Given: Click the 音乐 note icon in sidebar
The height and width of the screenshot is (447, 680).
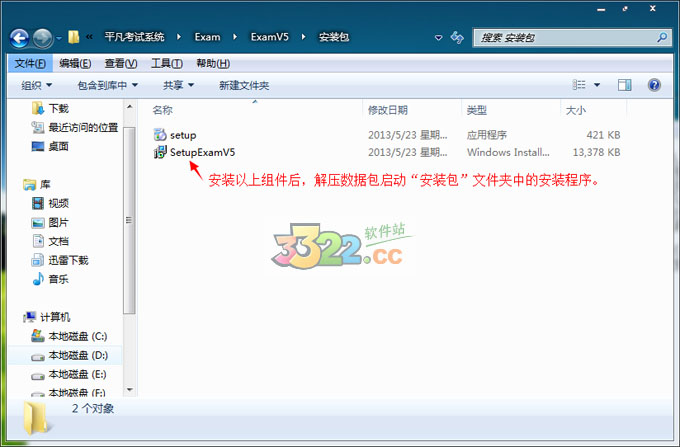Looking at the screenshot, I should [38, 279].
